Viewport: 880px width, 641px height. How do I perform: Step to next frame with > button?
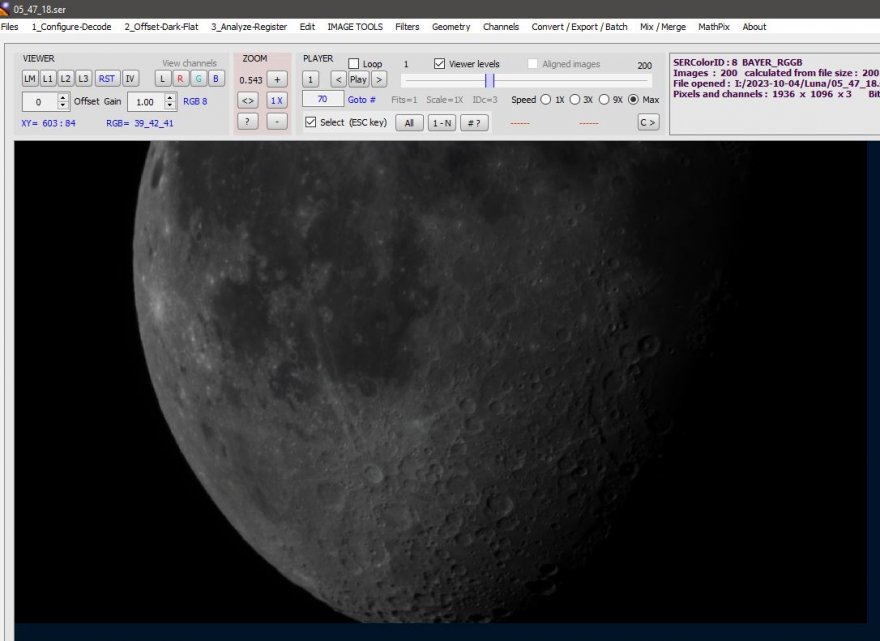379,80
